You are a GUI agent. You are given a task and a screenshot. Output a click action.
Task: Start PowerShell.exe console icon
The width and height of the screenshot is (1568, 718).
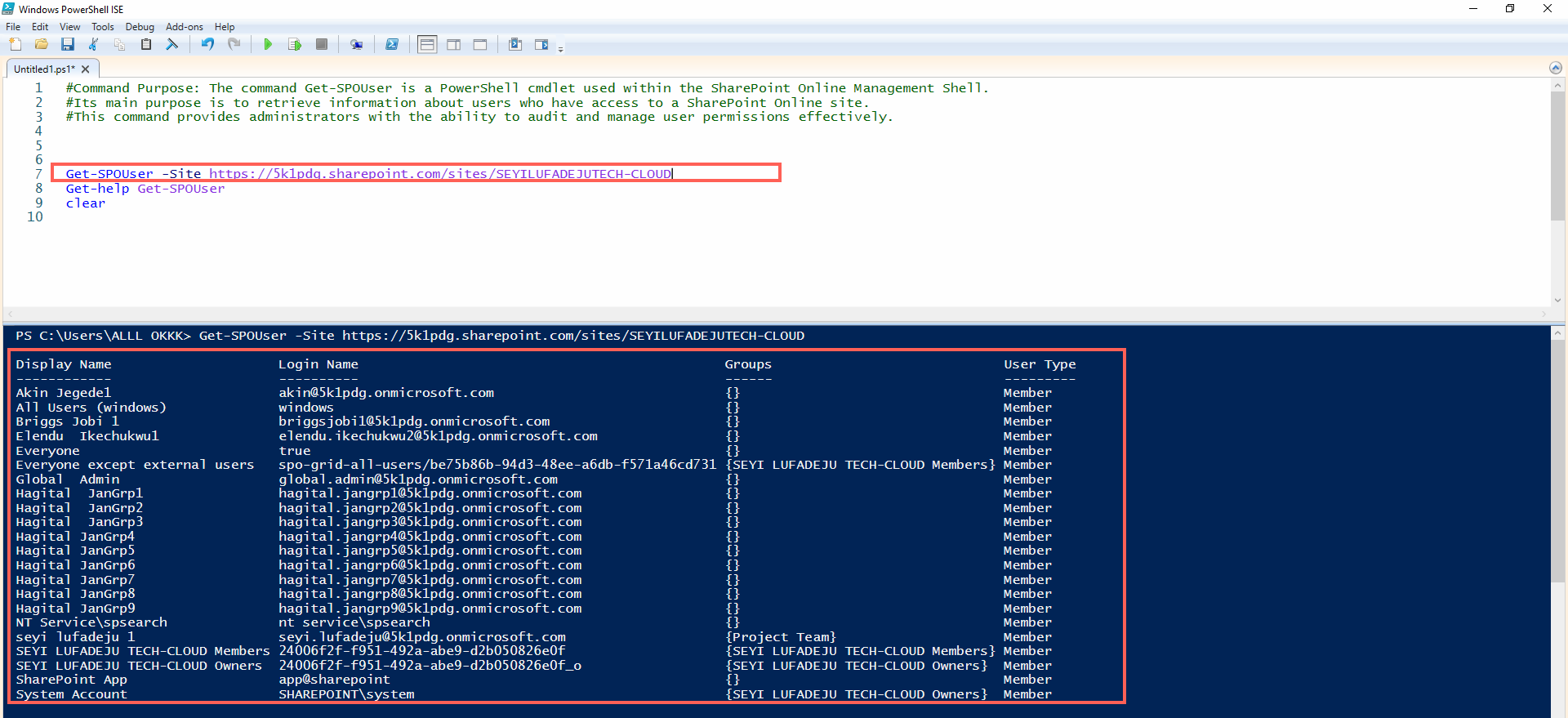392,44
